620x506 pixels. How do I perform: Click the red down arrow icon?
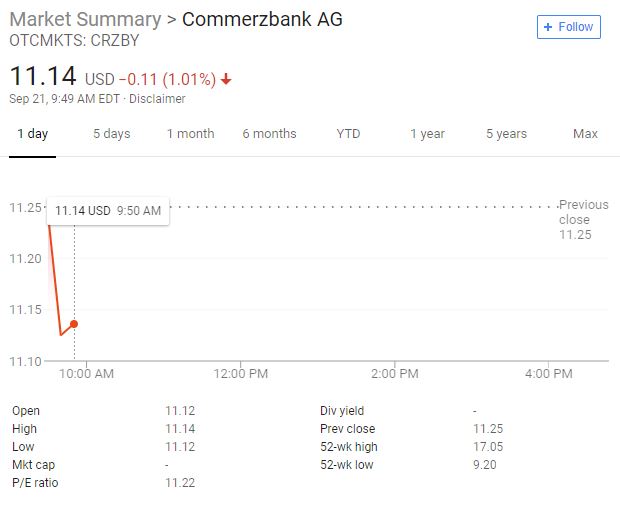click(226, 79)
